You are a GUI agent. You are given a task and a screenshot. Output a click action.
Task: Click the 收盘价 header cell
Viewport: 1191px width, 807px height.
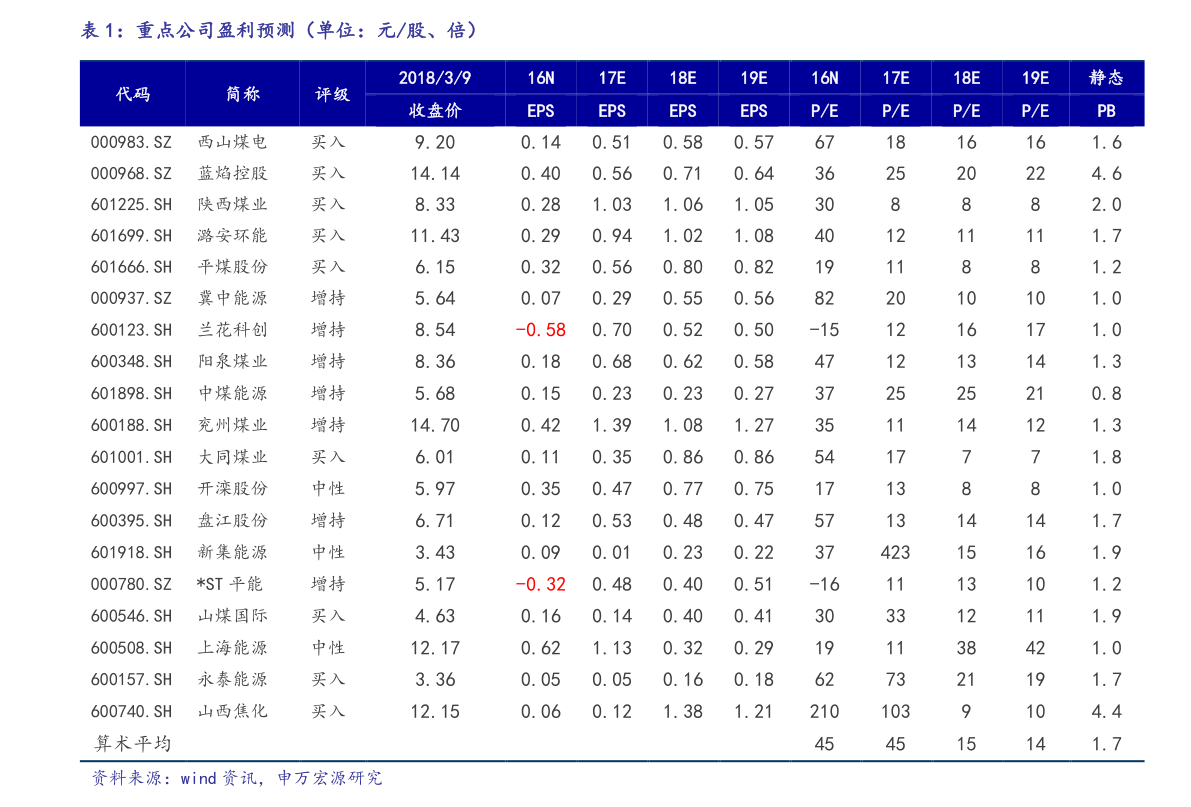click(x=435, y=110)
